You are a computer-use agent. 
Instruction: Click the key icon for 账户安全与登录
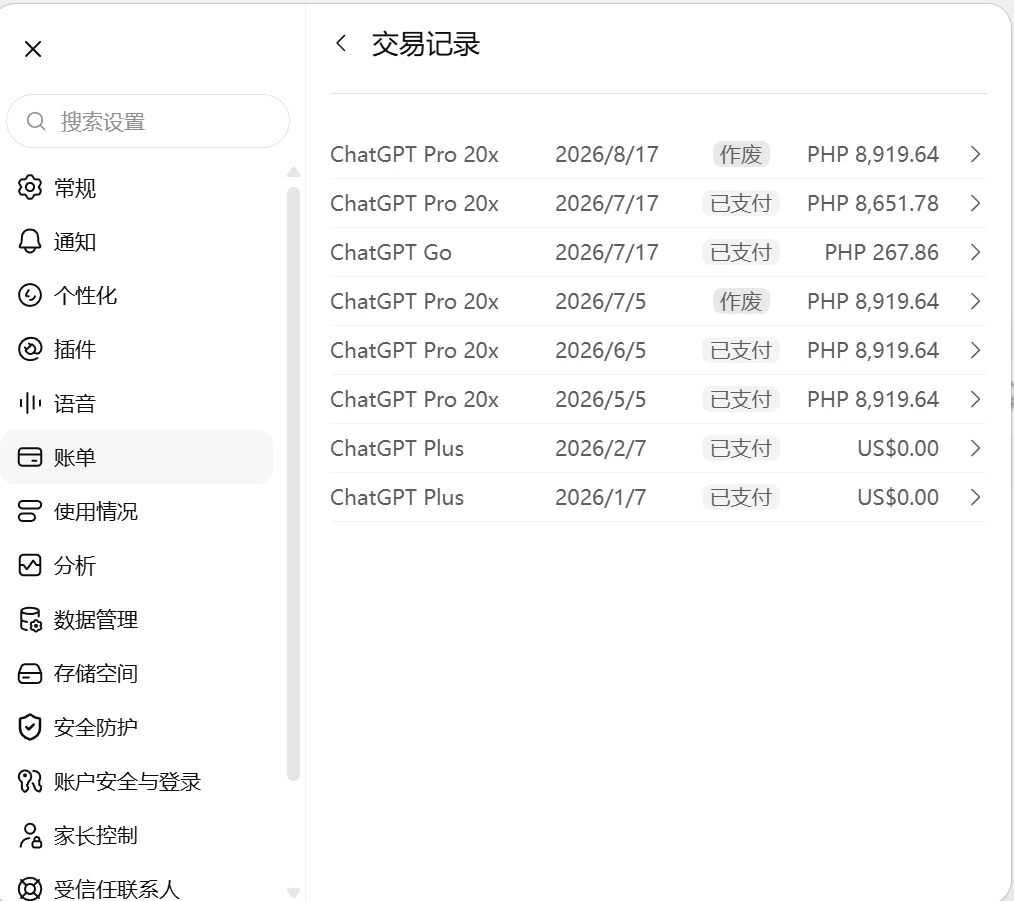point(30,781)
